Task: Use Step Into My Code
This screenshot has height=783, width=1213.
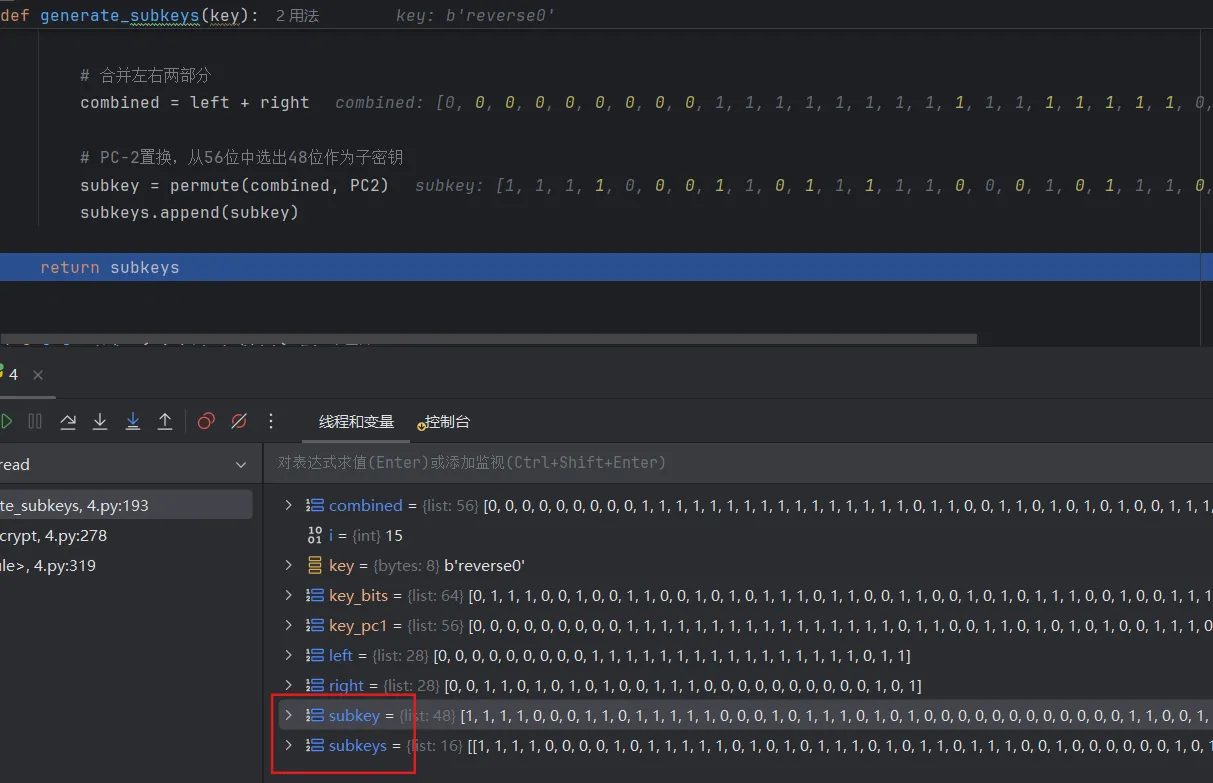Action: [x=133, y=421]
